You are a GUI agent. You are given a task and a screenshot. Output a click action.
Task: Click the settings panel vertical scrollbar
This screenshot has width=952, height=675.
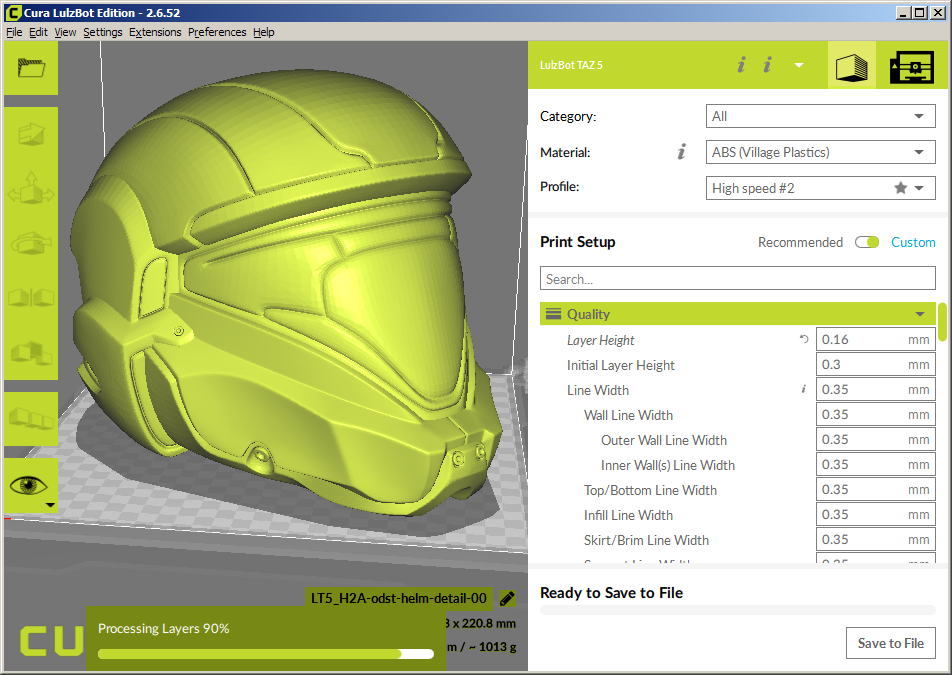pyautogui.click(x=942, y=322)
